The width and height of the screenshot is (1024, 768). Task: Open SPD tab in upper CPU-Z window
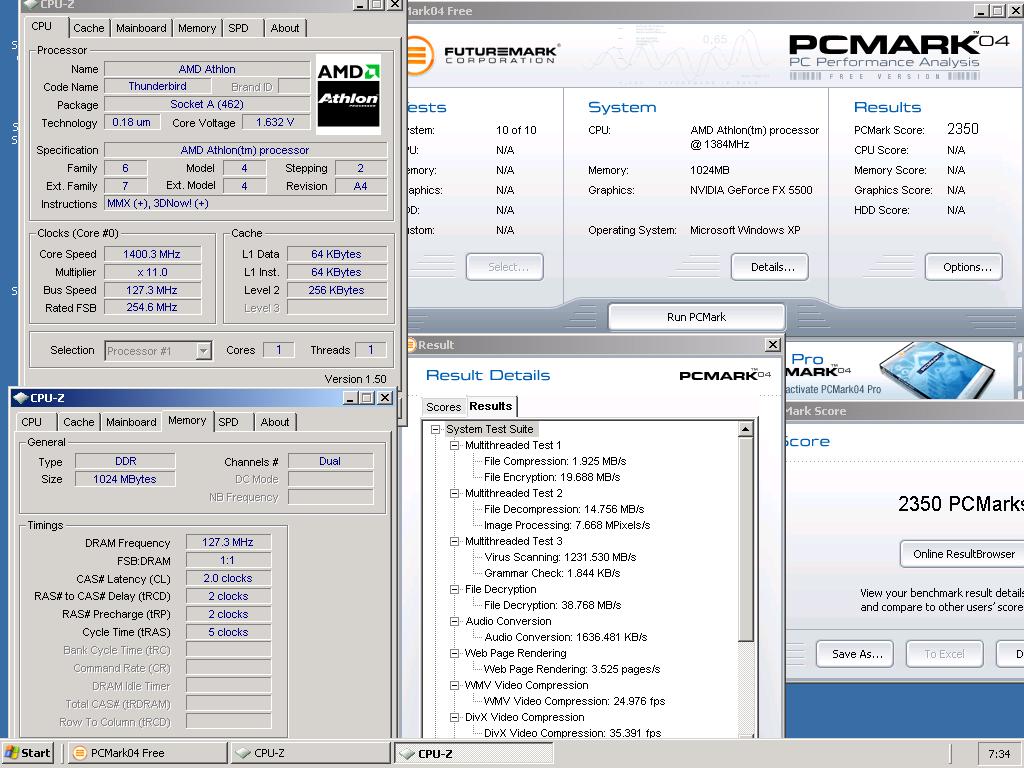point(238,28)
